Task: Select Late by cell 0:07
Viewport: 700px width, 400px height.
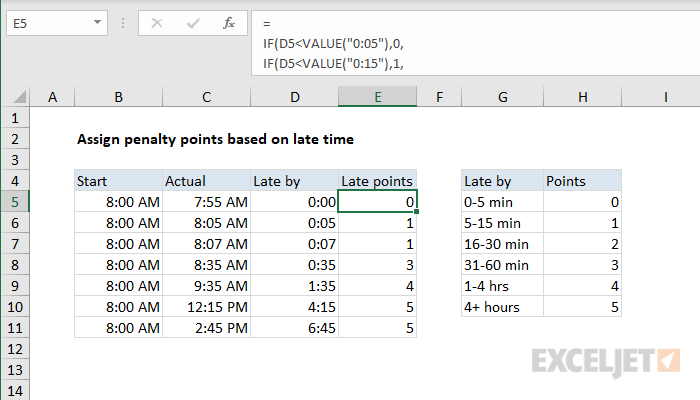Action: pos(295,244)
